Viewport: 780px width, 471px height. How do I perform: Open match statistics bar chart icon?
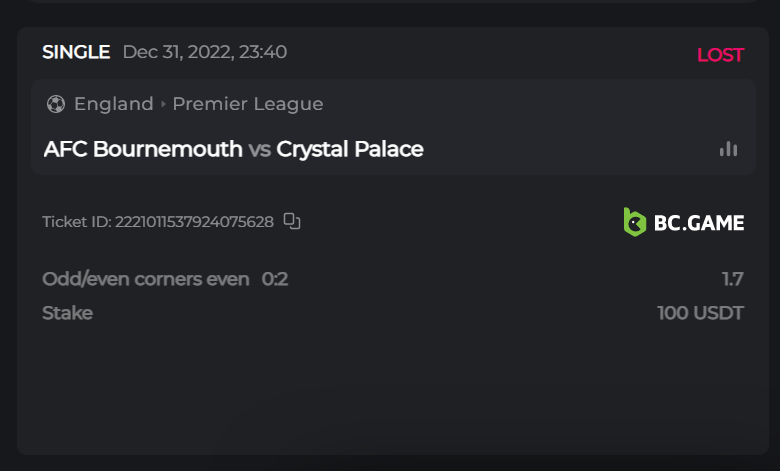pos(728,149)
